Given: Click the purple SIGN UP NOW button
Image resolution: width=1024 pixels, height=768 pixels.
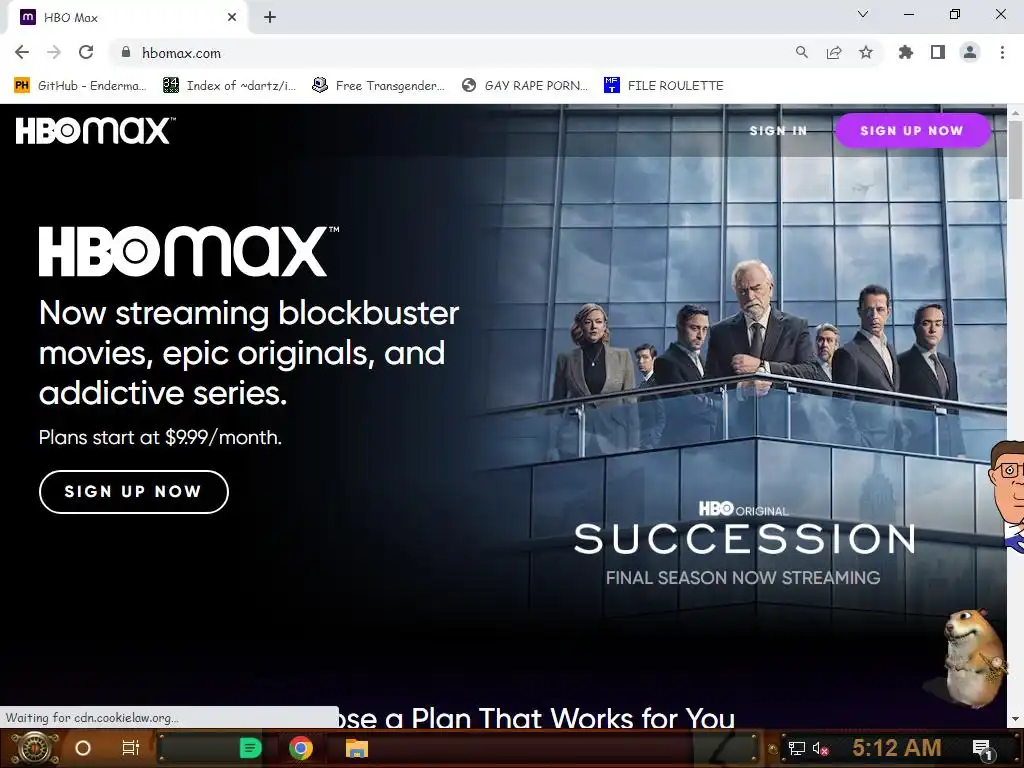Looking at the screenshot, I should click(x=912, y=131).
